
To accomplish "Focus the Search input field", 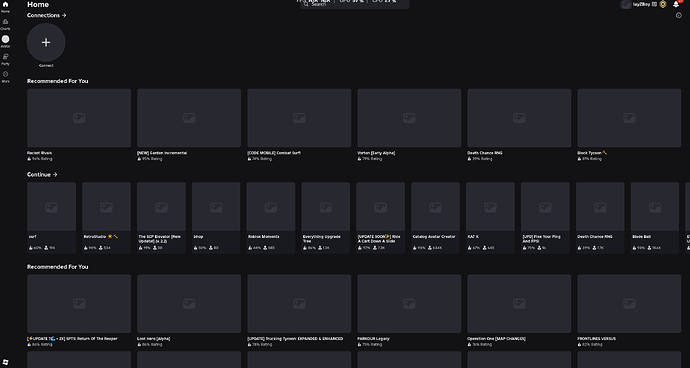I will click(x=355, y=4).
